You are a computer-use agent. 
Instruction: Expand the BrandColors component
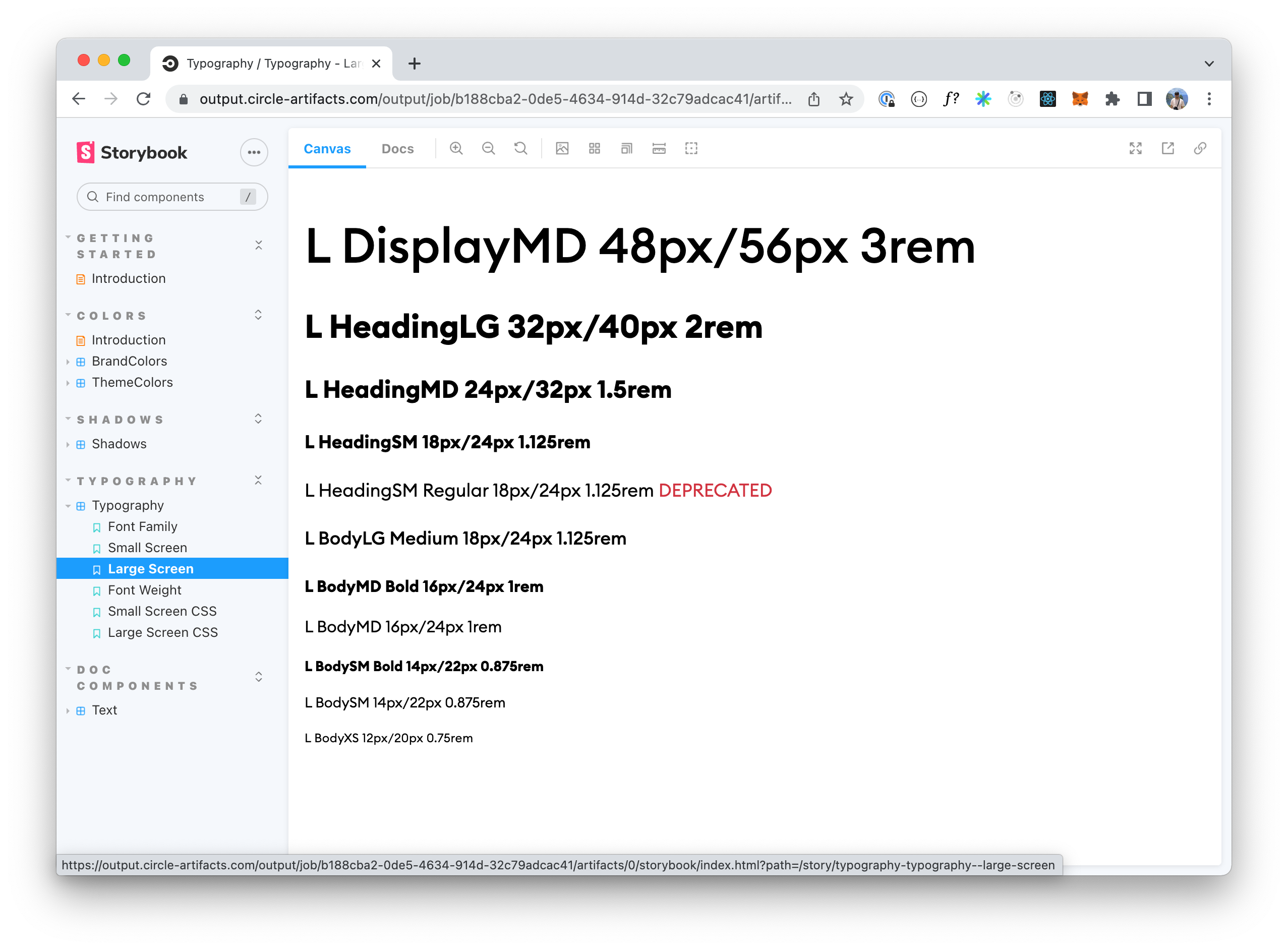pos(129,361)
